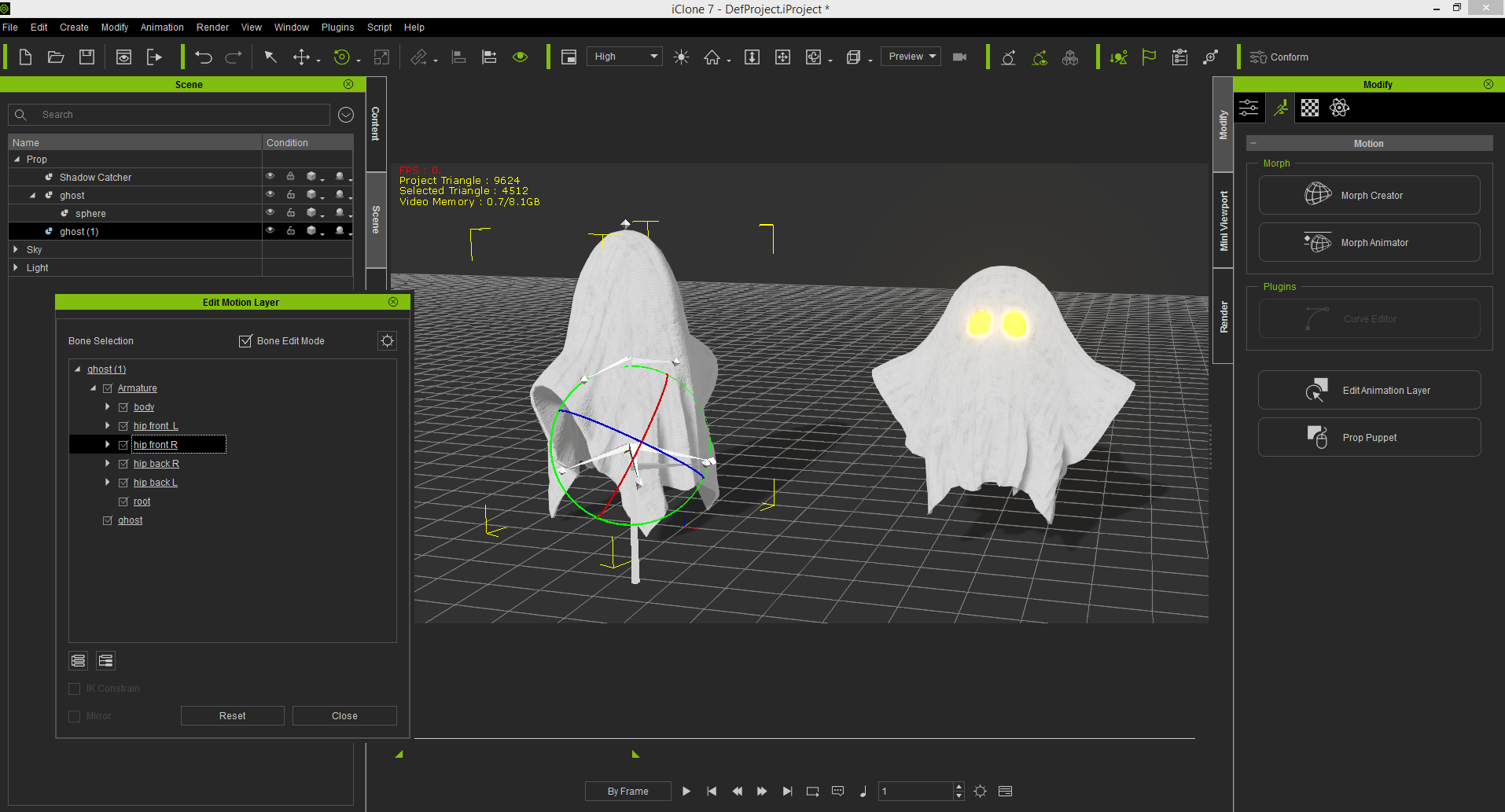Jump to the end frame button
This screenshot has height=812, width=1505.
coord(787,791)
